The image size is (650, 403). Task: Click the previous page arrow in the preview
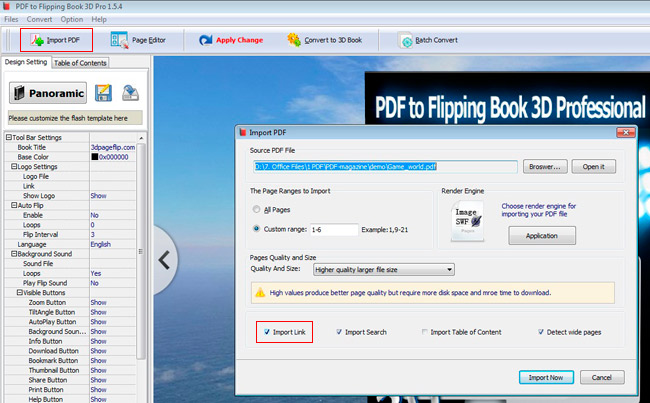pos(164,260)
